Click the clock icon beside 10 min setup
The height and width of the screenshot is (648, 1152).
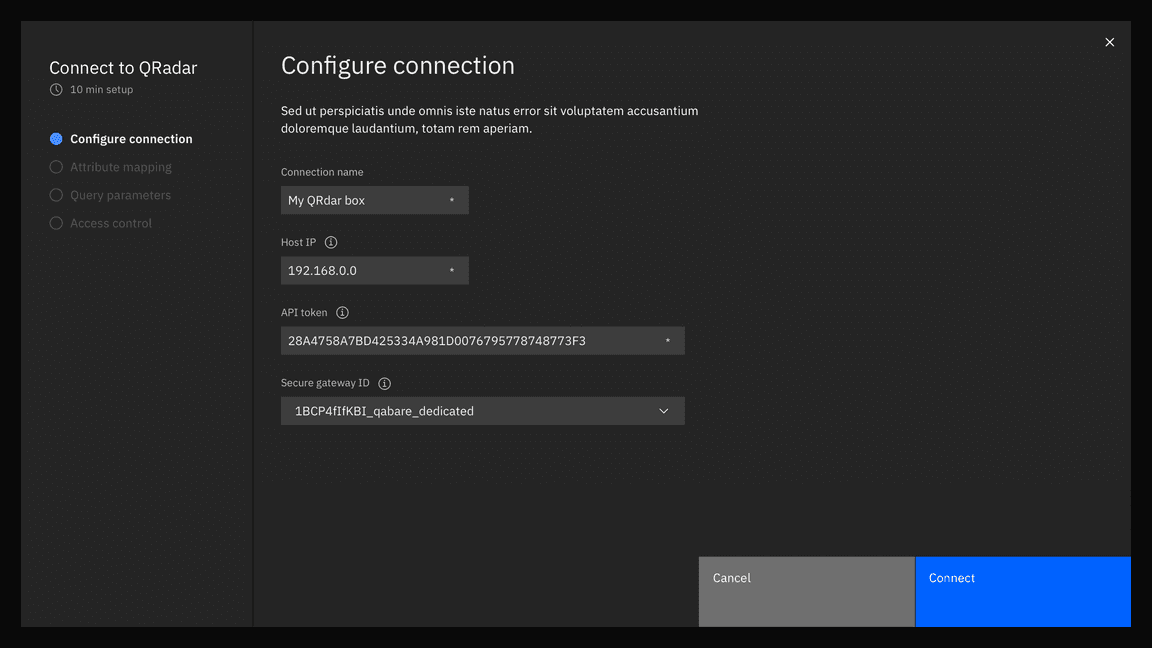pos(56,89)
